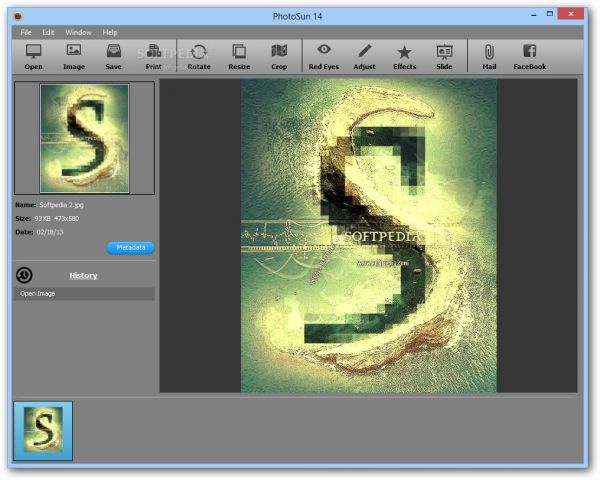Select the Image toolbar icon
This screenshot has height=480, width=600.
pyautogui.click(x=74, y=56)
